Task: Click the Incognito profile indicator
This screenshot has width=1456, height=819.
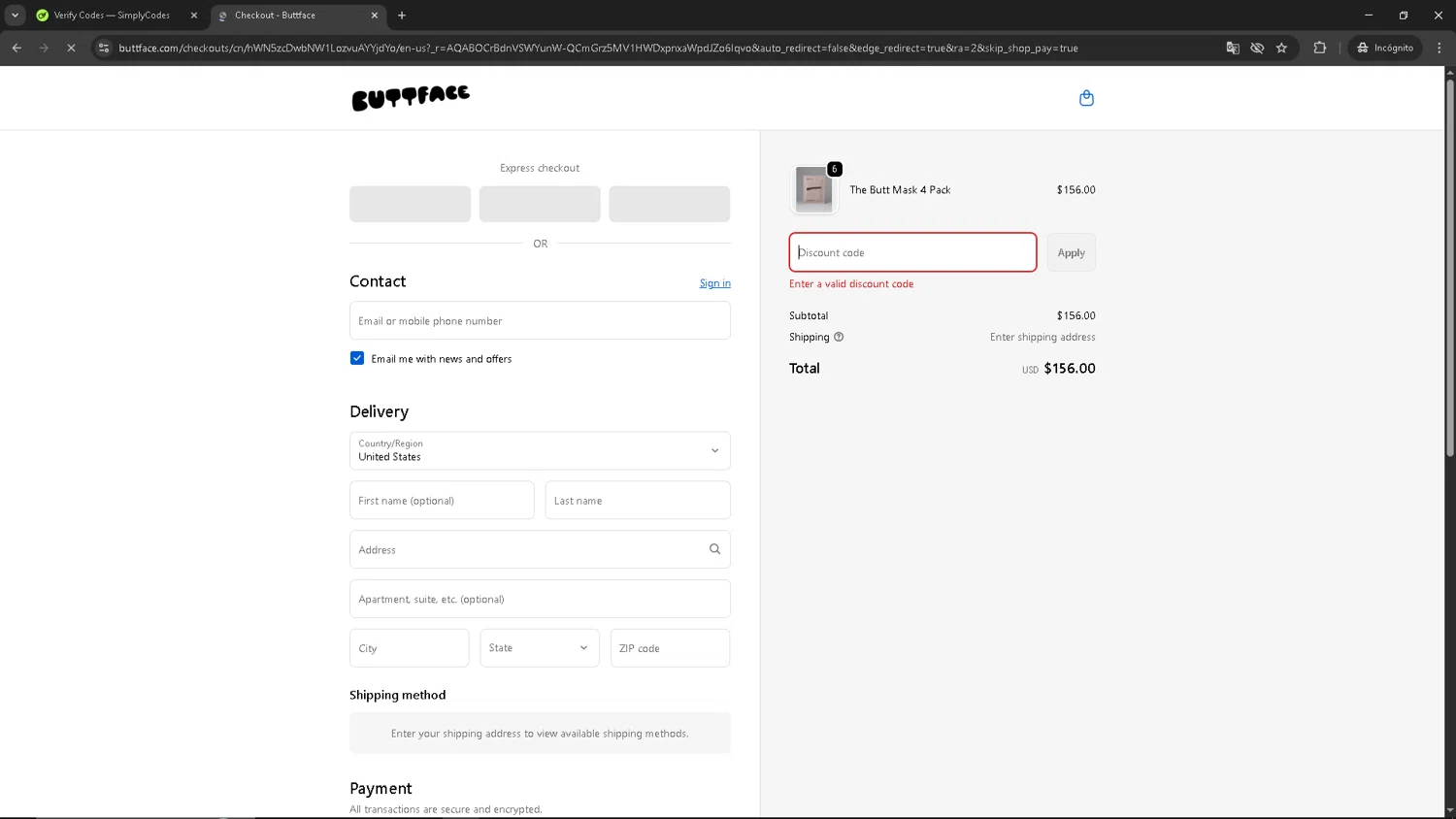Action: [x=1385, y=48]
